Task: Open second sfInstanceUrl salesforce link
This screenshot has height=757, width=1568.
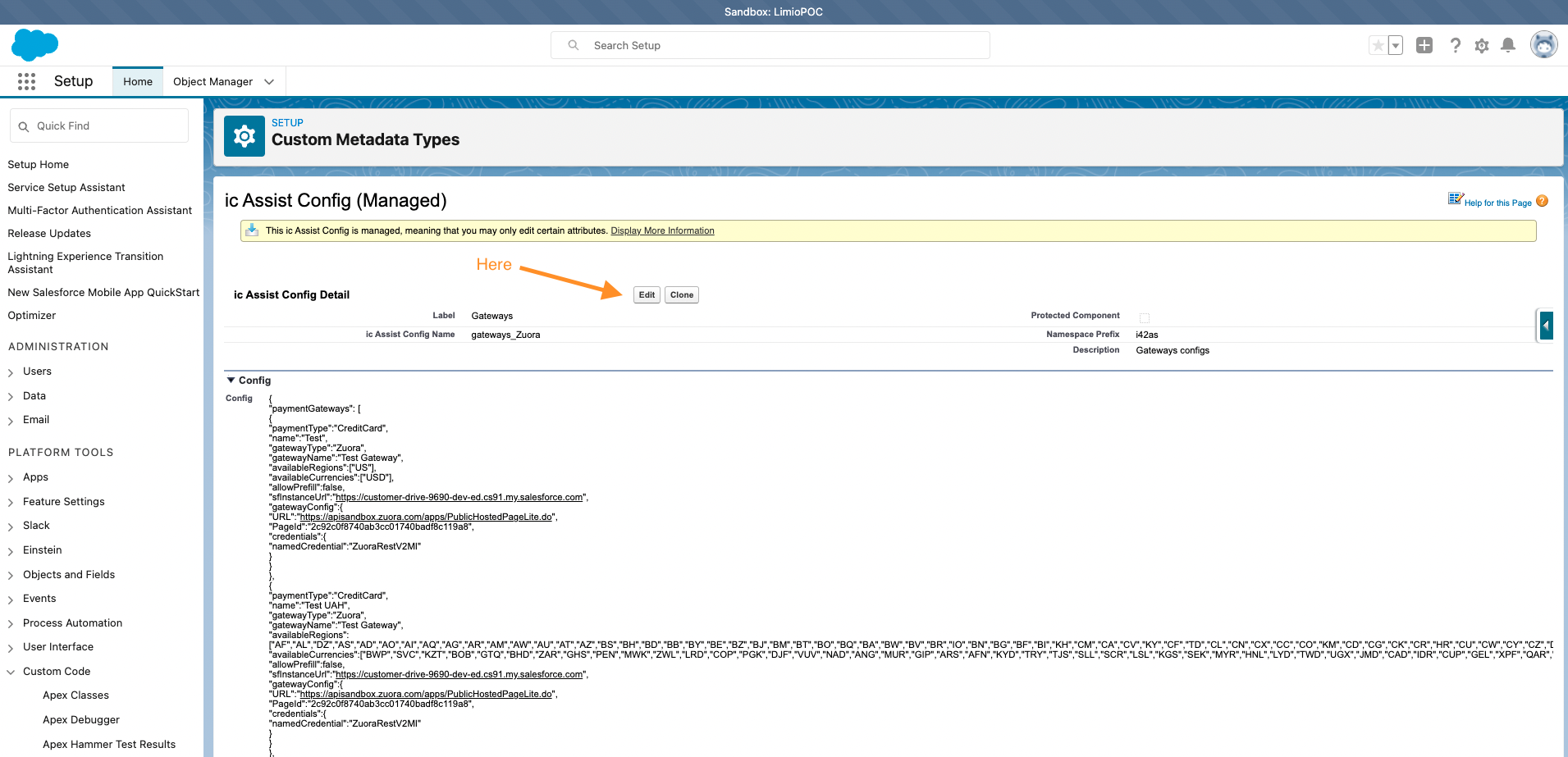Action: tap(459, 674)
